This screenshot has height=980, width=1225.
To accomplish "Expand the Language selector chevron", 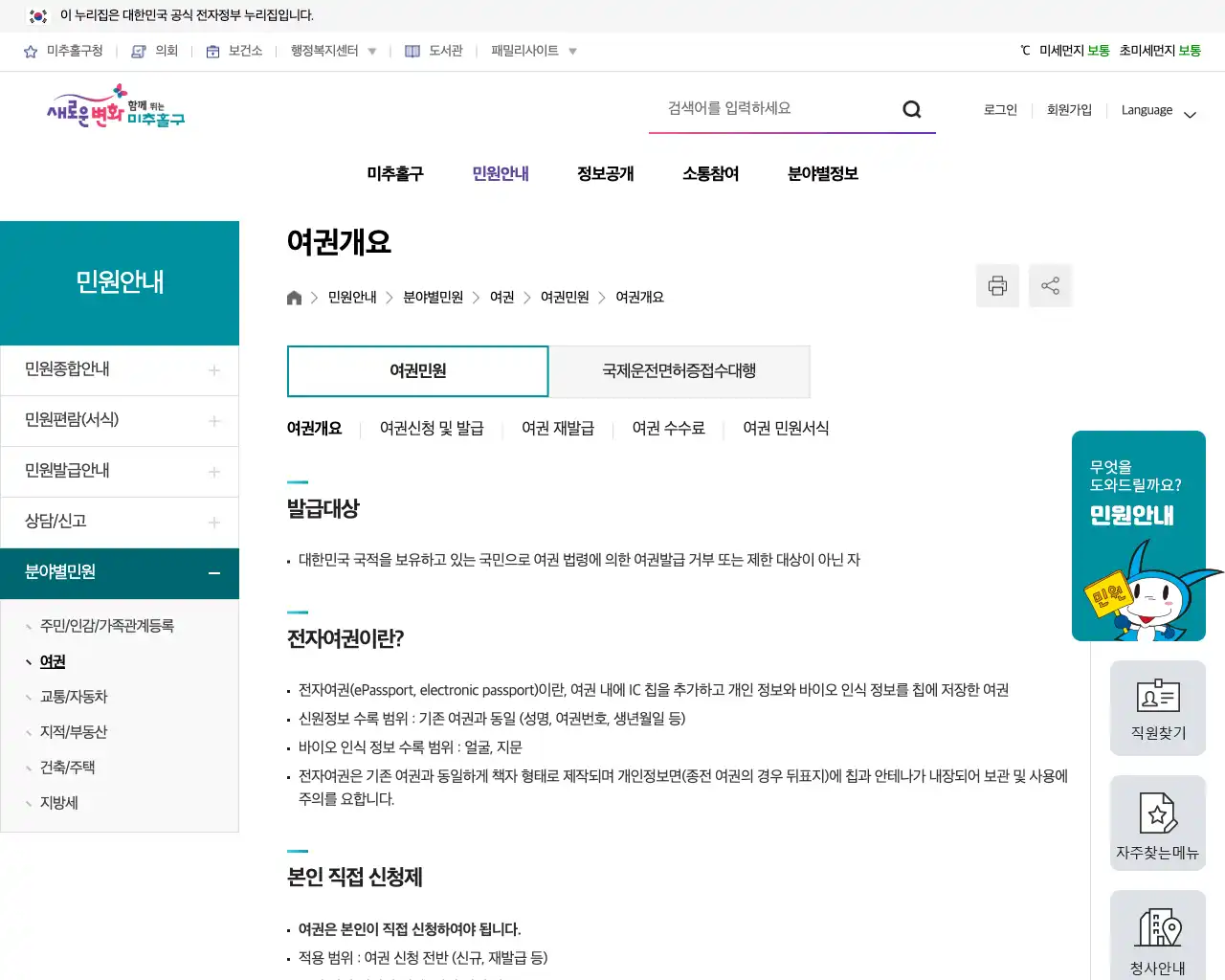I will [x=1190, y=114].
